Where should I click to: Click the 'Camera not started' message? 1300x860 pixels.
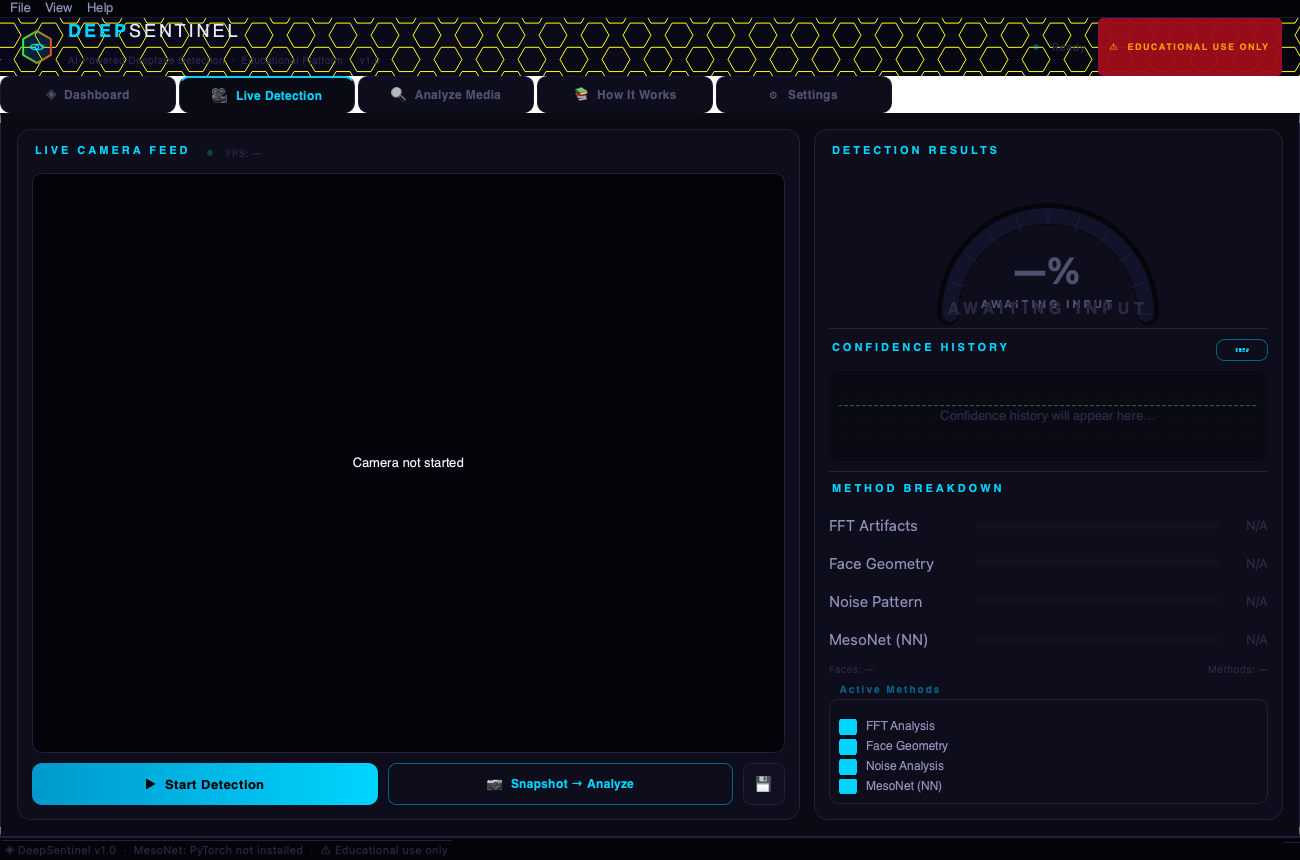coord(408,463)
